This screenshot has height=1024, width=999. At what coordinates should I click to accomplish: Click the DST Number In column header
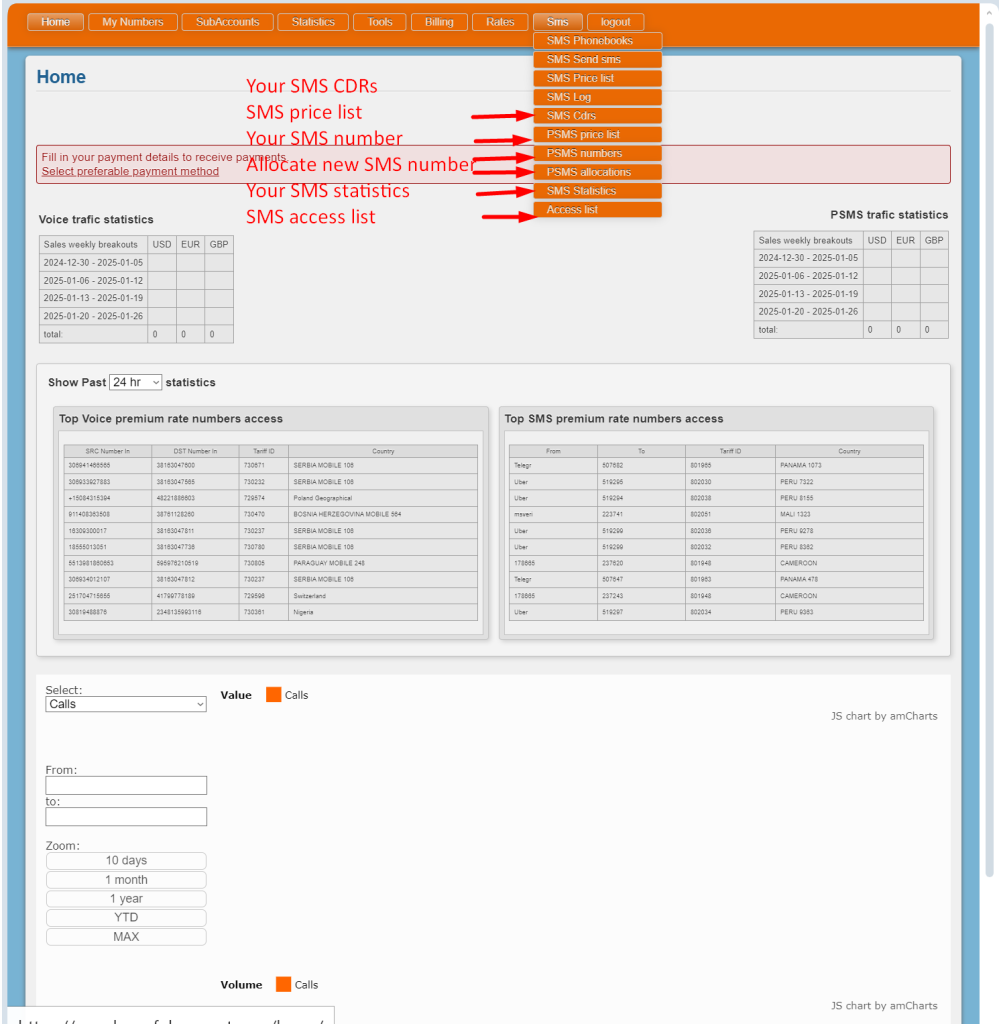(195, 451)
